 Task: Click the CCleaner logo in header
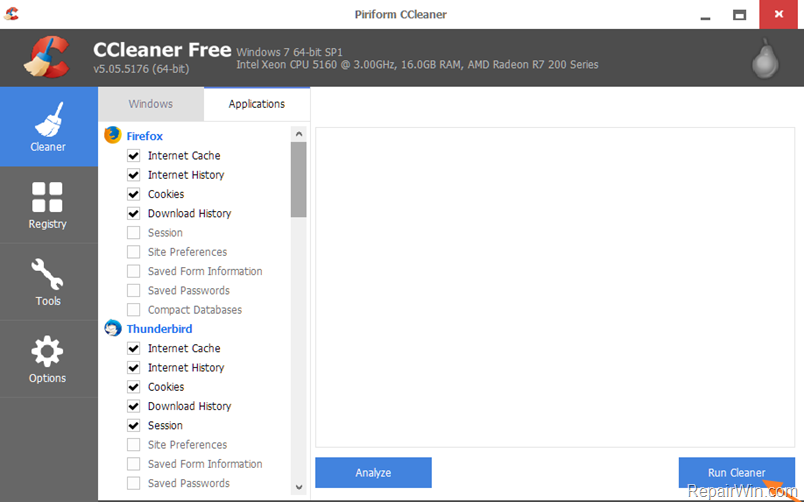click(x=47, y=57)
